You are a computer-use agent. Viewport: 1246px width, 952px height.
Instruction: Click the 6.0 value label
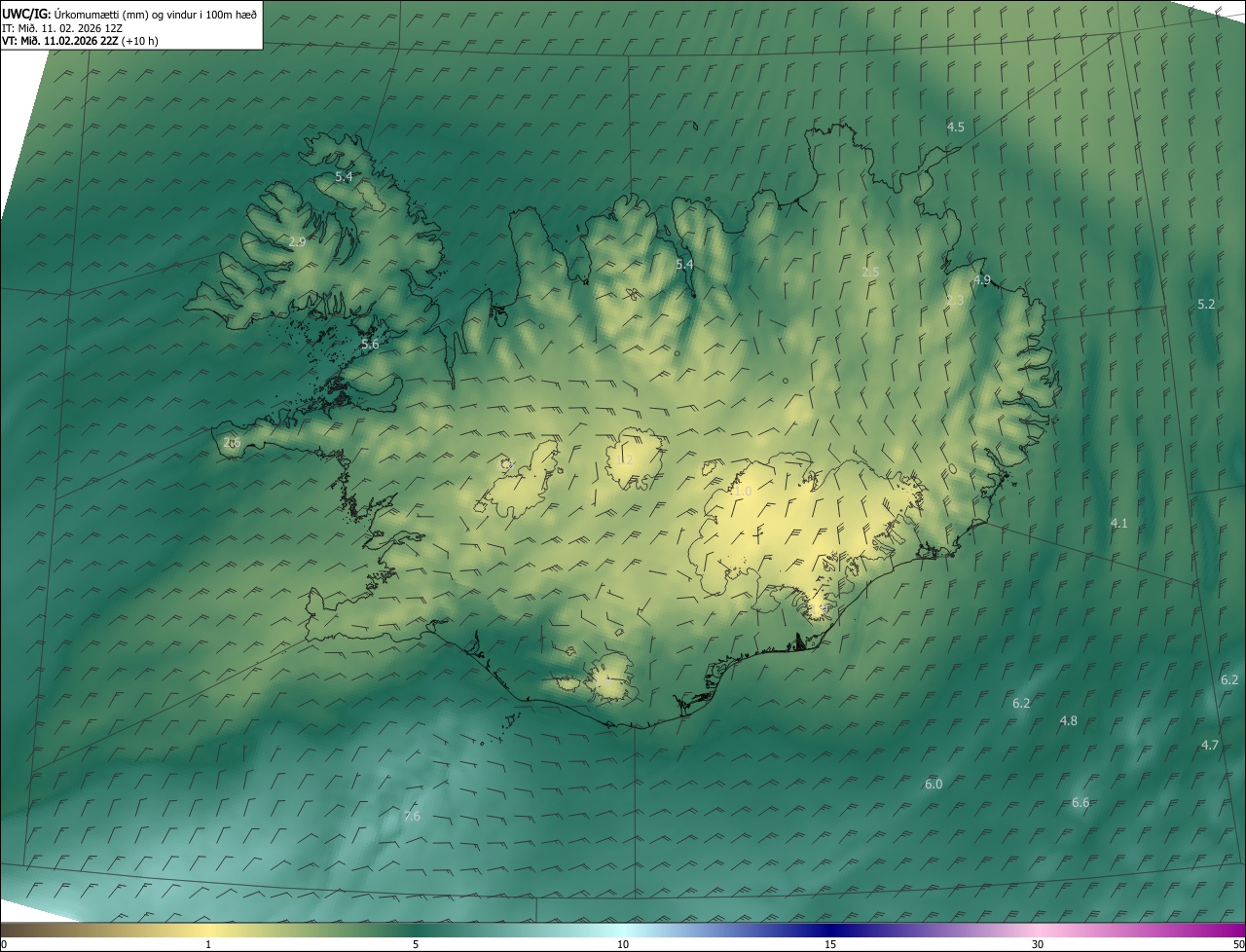pos(934,785)
